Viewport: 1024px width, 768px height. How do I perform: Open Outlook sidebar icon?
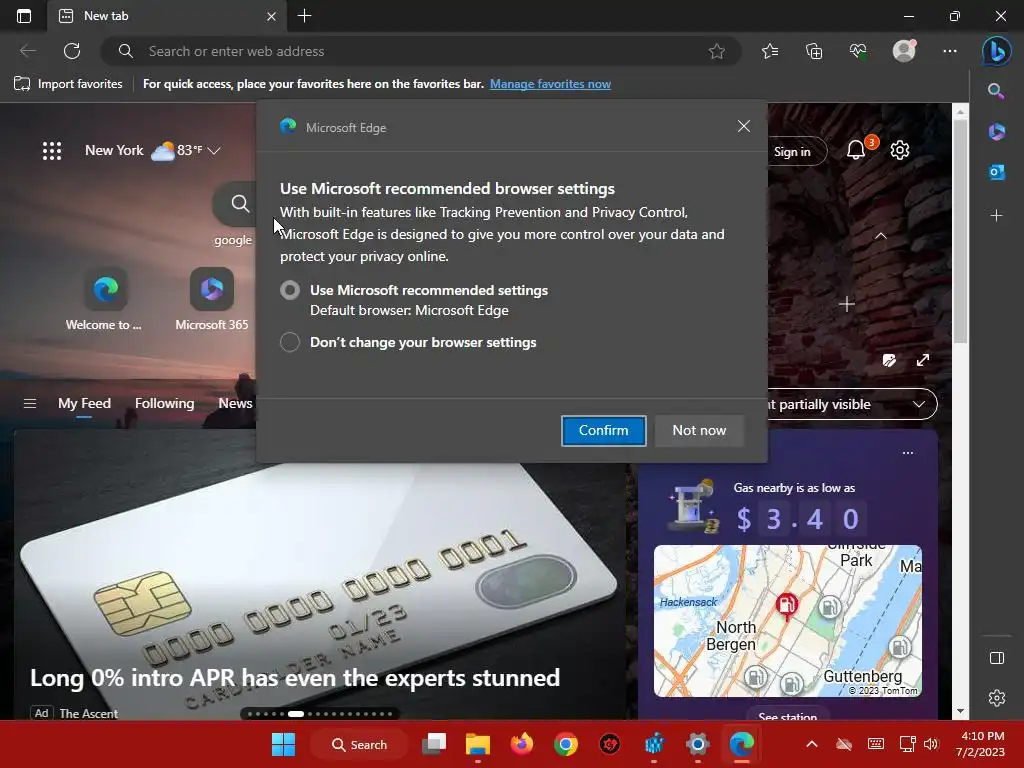click(x=997, y=172)
